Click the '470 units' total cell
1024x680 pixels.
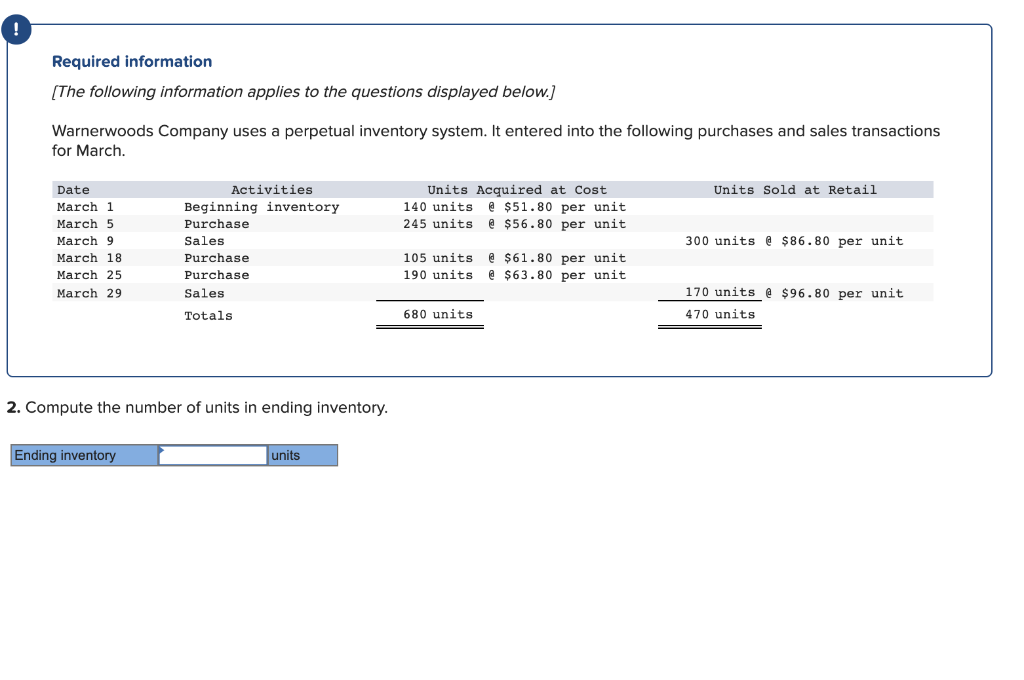tap(720, 314)
